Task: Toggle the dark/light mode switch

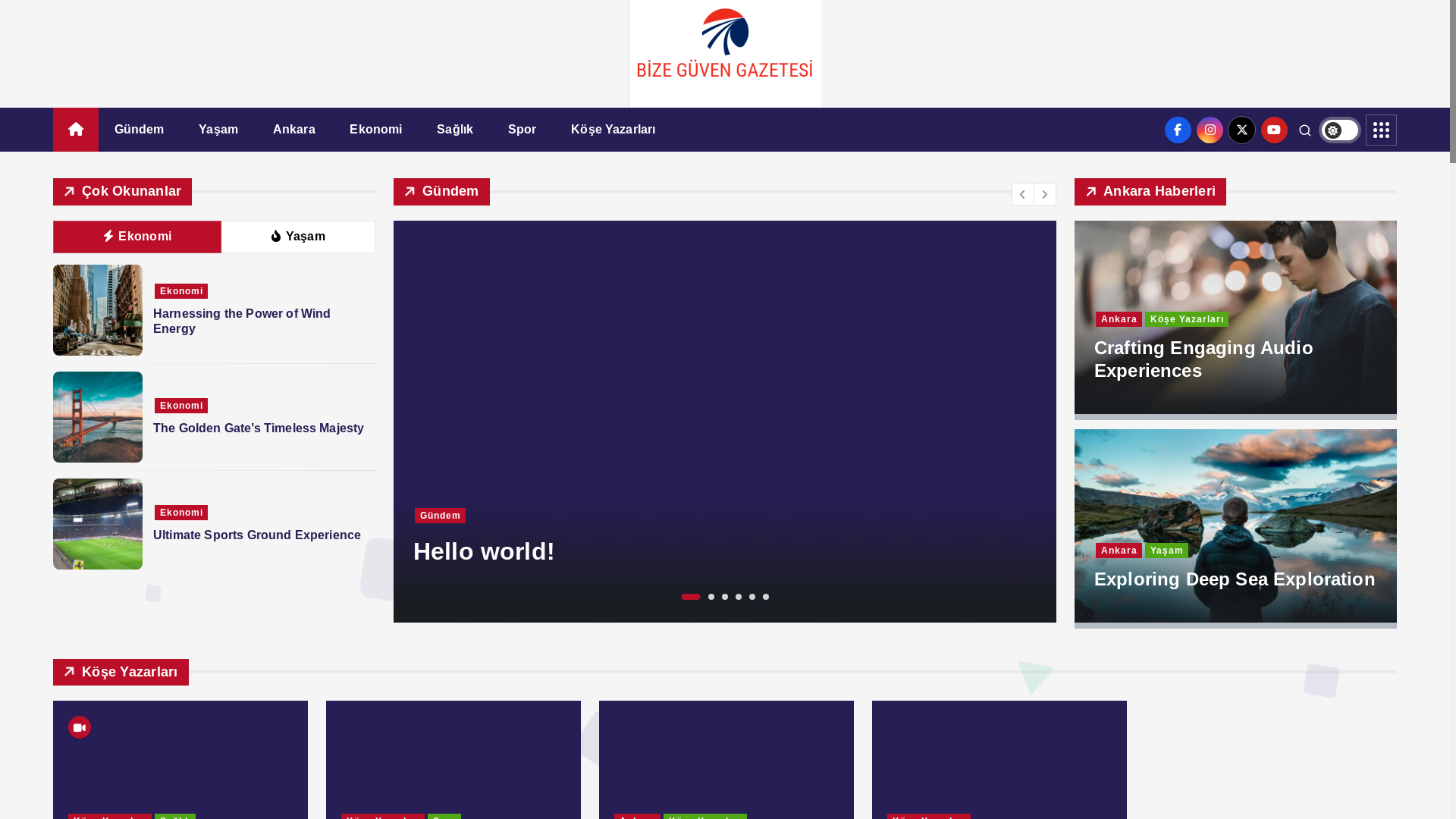Action: click(x=1340, y=130)
